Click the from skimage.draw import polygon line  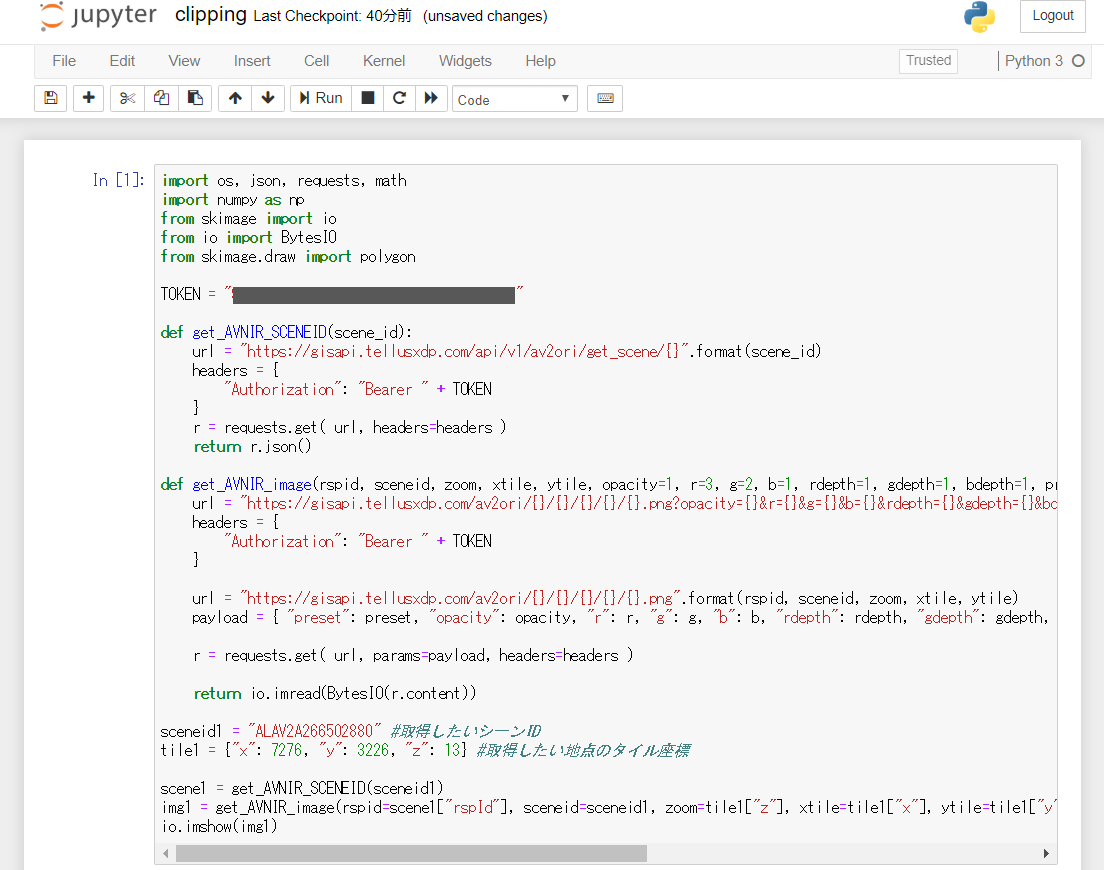tap(288, 257)
